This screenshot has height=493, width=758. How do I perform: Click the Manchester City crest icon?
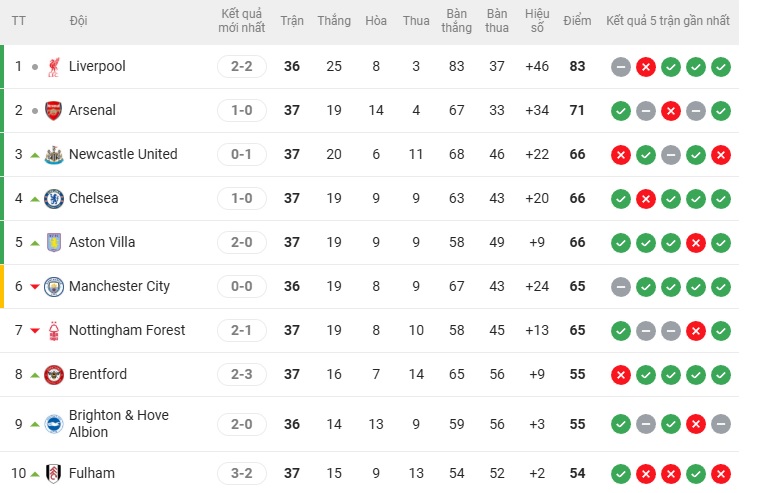[54, 287]
